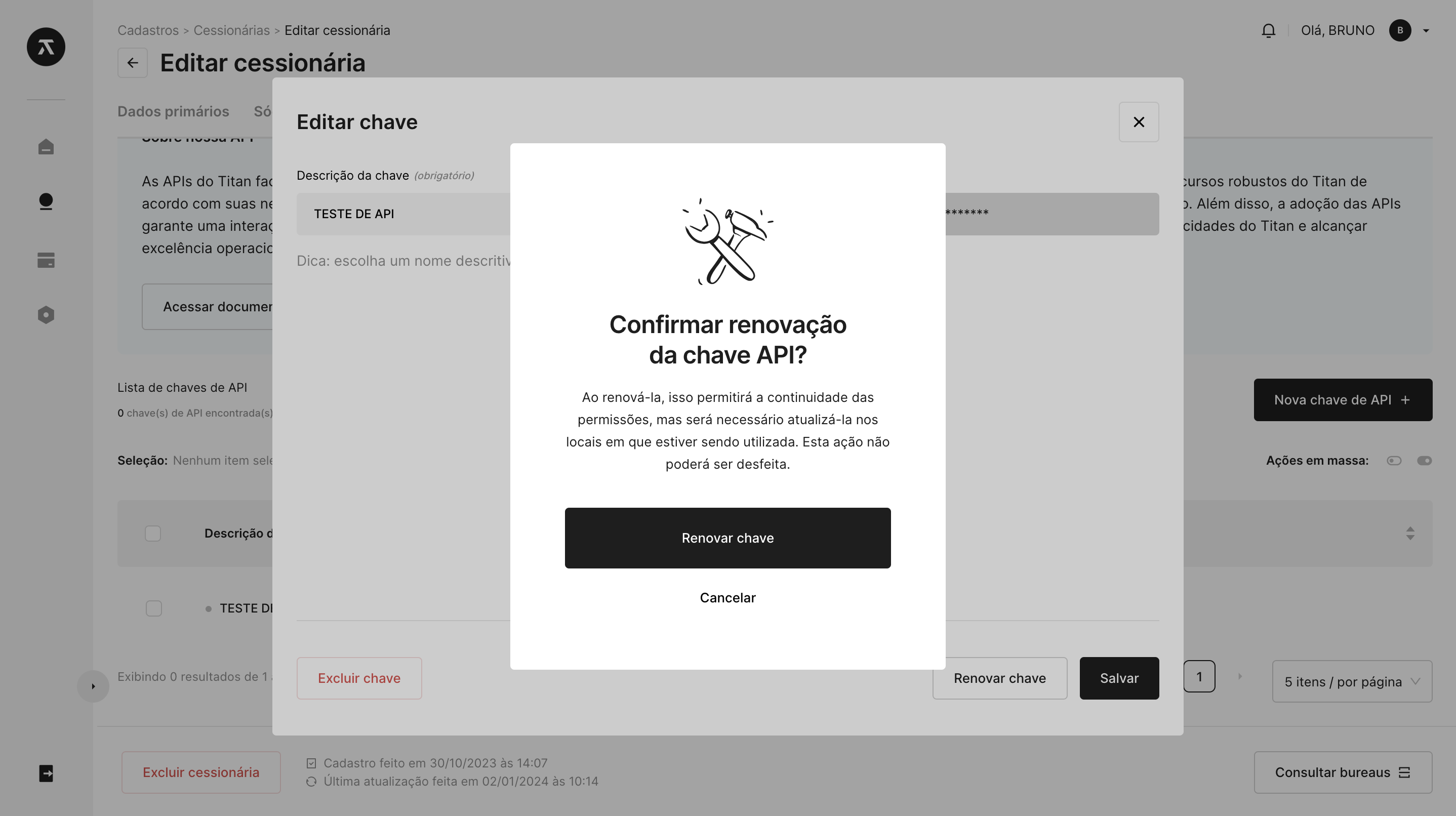Screen dimensions: 1456x816
Task: Click the hexagon settings sidebar icon
Action: point(46,315)
